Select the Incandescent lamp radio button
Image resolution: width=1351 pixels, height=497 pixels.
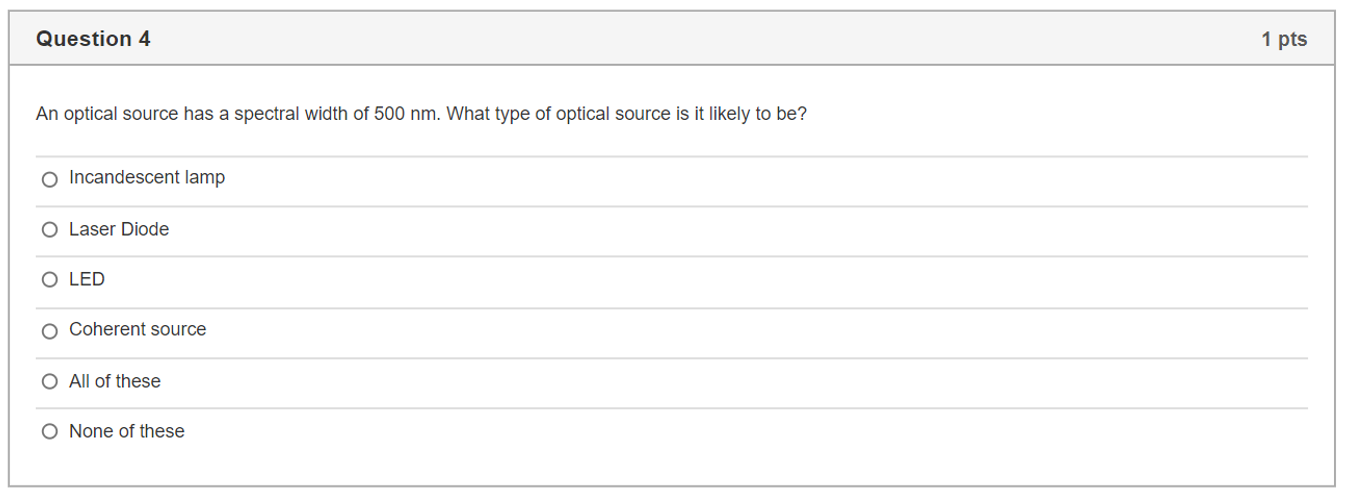tap(50, 180)
